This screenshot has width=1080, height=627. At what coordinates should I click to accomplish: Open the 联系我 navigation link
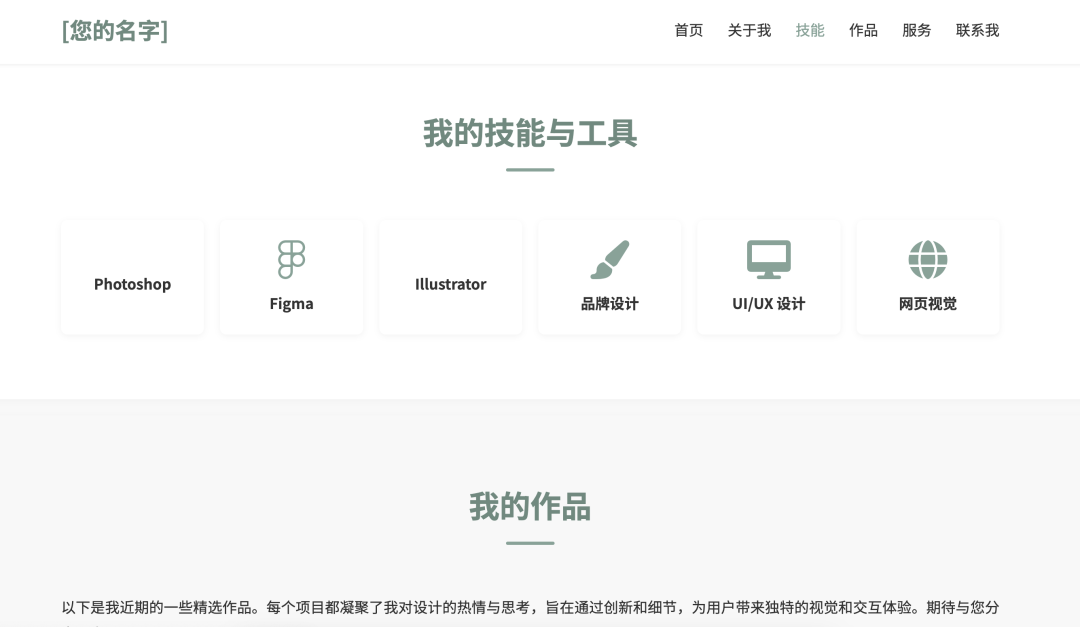[977, 31]
